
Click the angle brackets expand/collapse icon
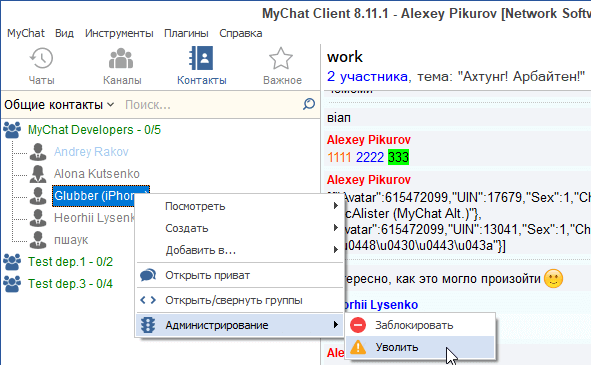(x=148, y=300)
